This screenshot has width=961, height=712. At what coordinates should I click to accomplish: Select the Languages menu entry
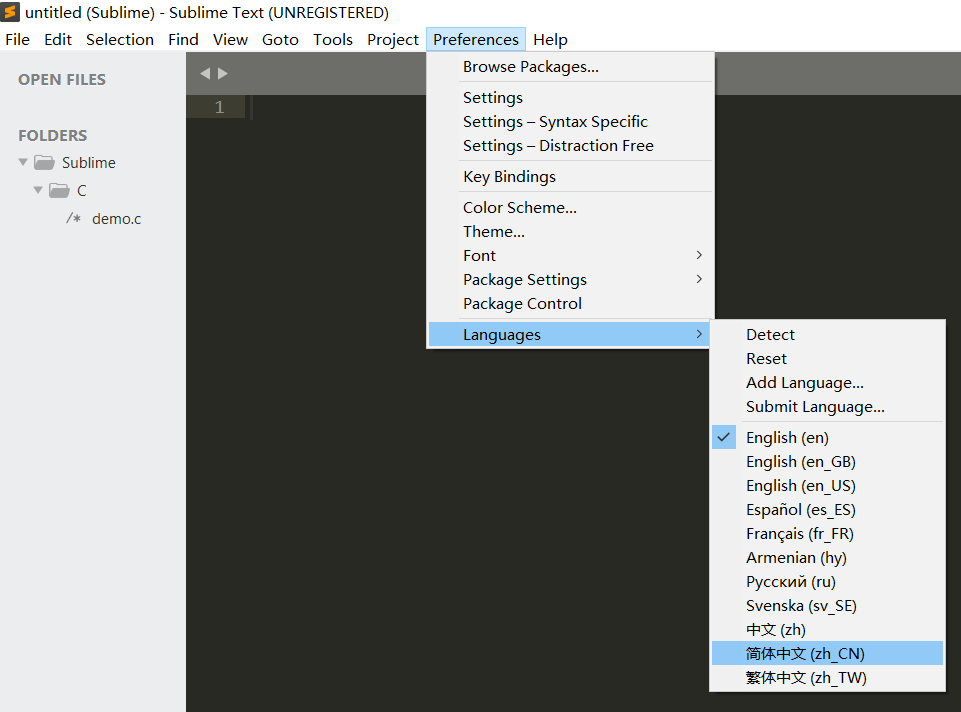tap(570, 334)
